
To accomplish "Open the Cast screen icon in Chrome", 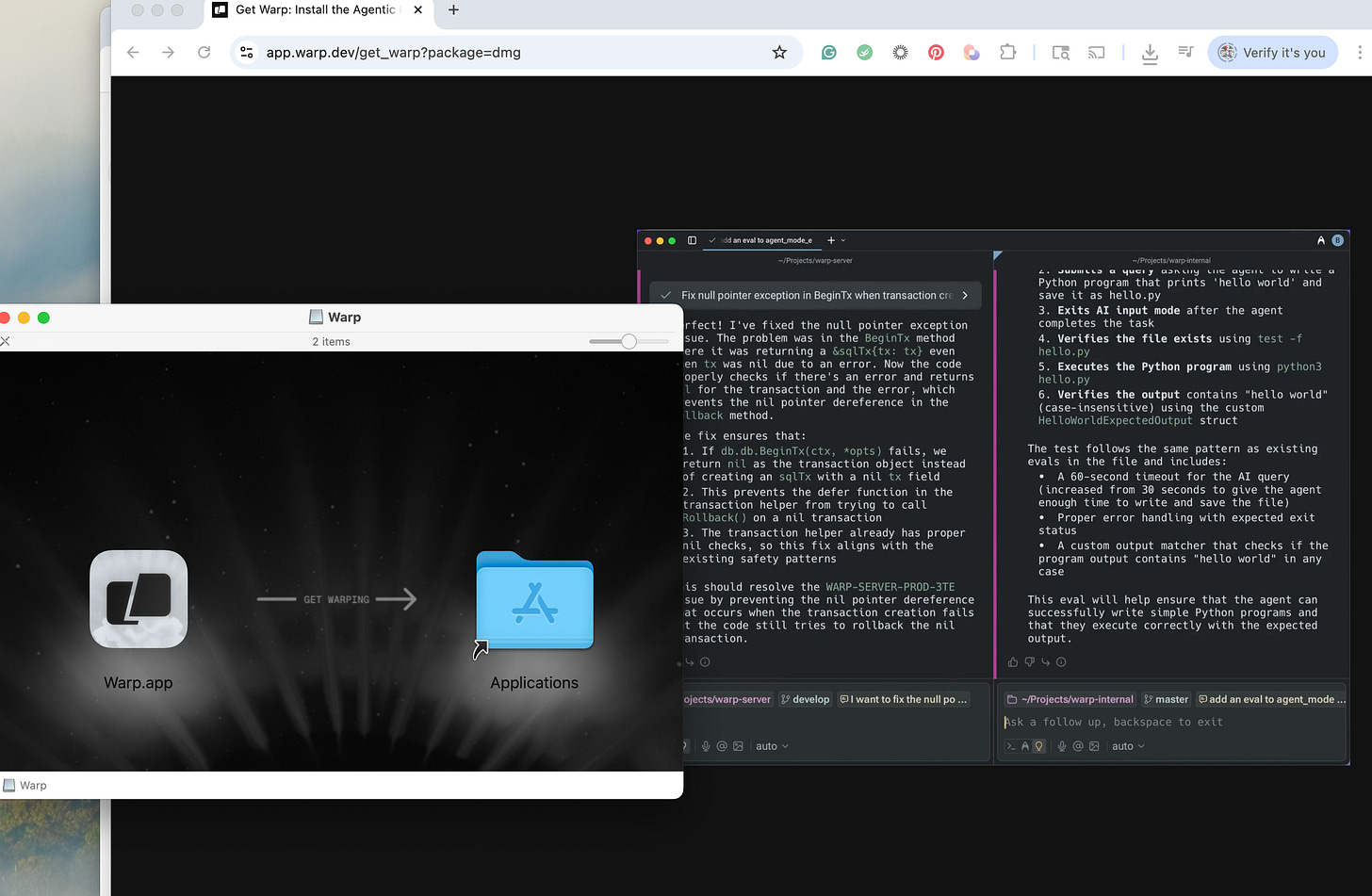I will pos(1096,53).
